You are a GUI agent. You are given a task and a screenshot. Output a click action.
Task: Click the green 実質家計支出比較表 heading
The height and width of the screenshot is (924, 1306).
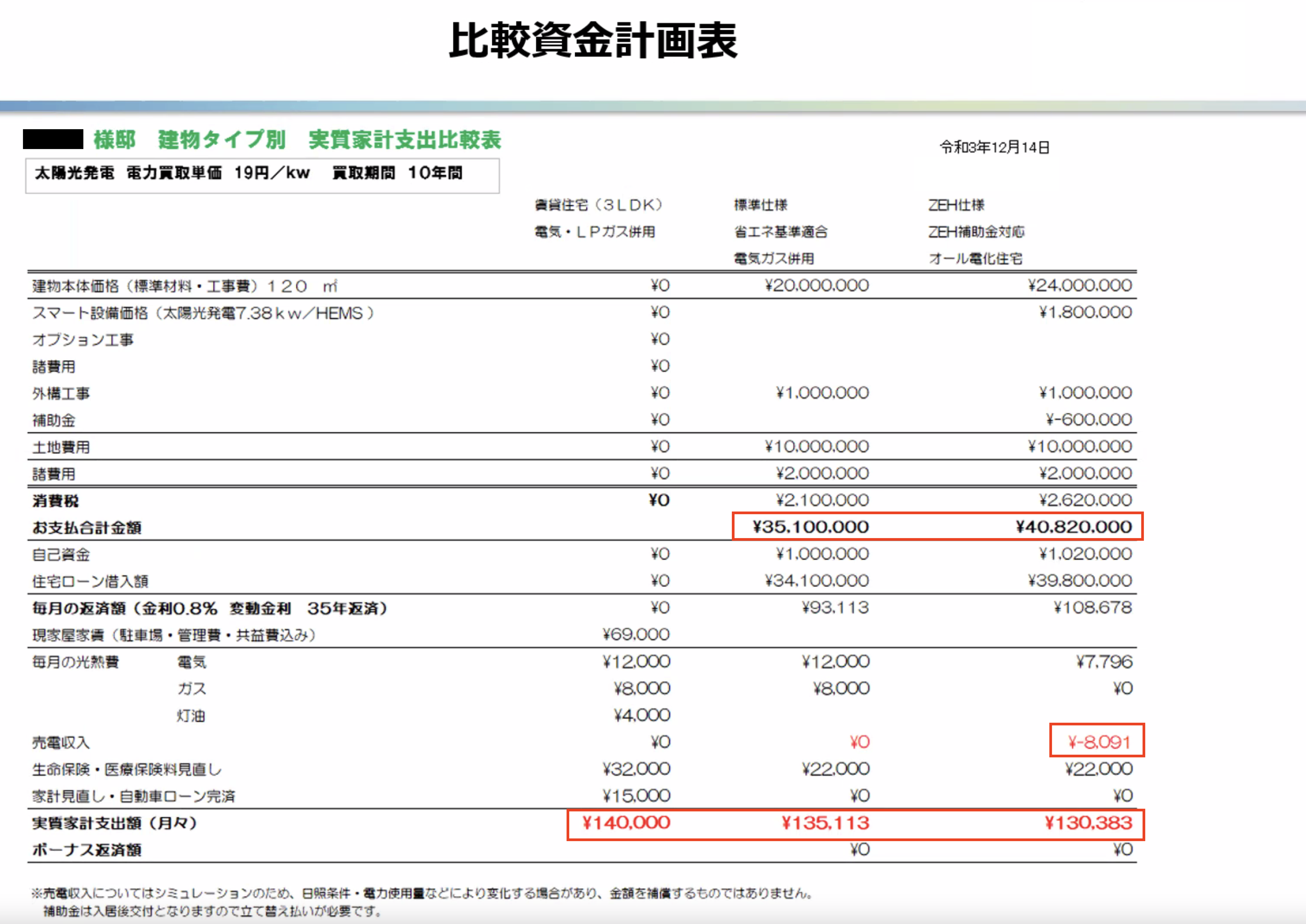(404, 140)
